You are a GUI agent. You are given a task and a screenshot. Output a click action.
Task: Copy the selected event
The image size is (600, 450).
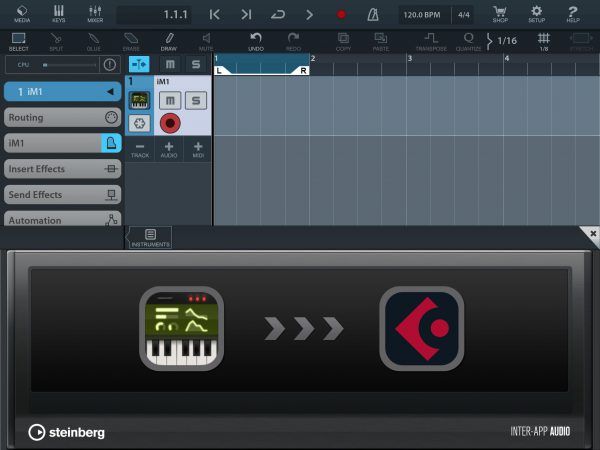[x=343, y=42]
